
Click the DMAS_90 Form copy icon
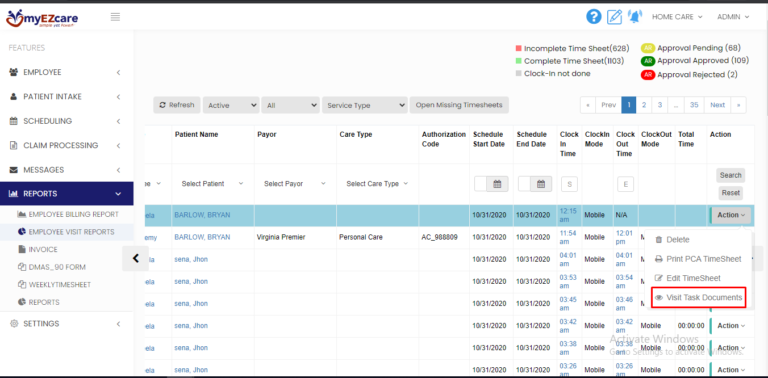[22, 267]
